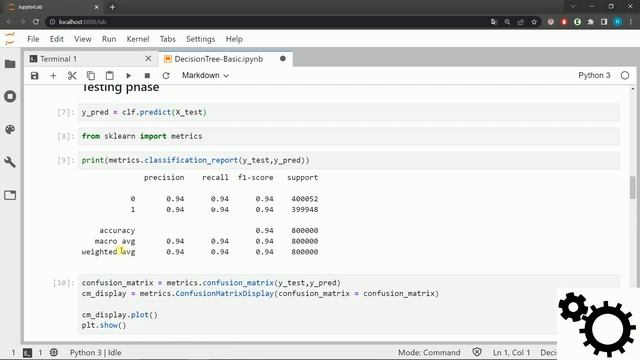Open the Notebook Tools wrench icon
This screenshot has width=640, height=360.
click(10, 162)
